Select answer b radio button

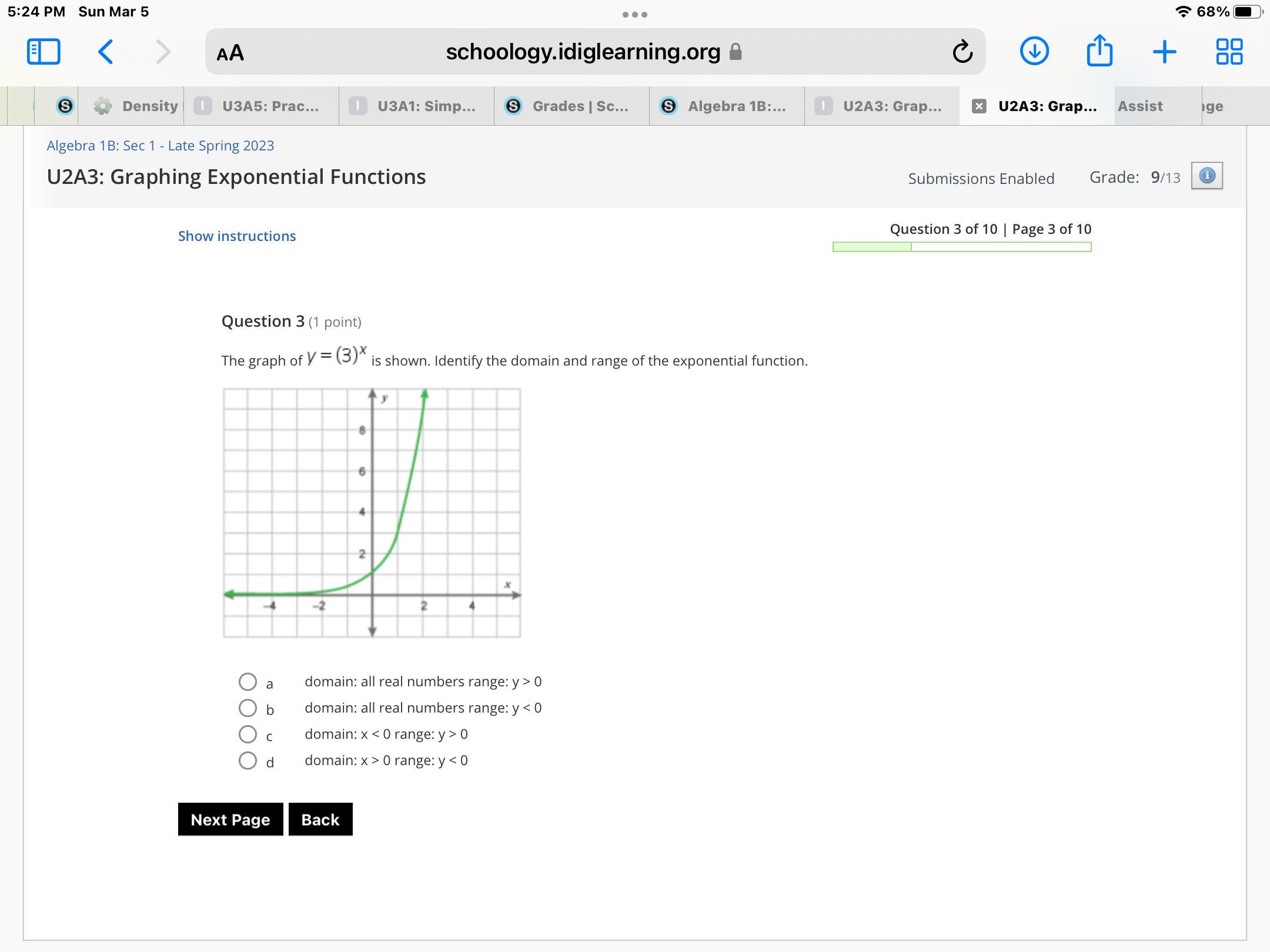248,708
